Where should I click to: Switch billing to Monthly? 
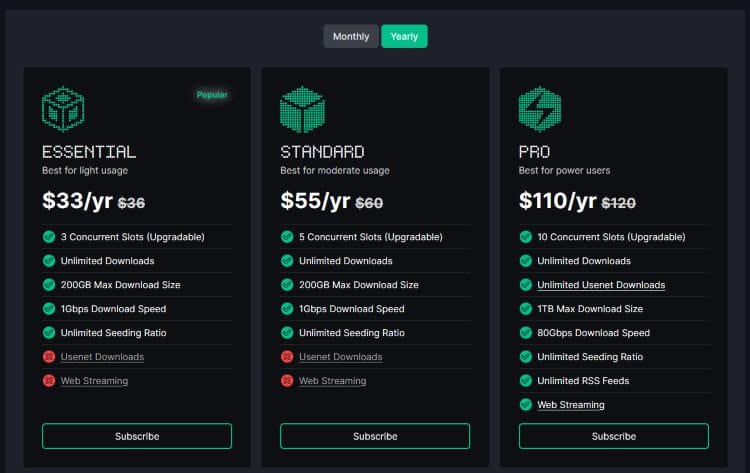[351, 36]
